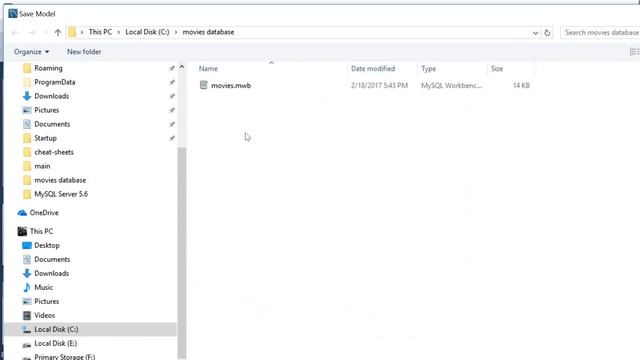Open pinned Documents in quick access

[52, 124]
